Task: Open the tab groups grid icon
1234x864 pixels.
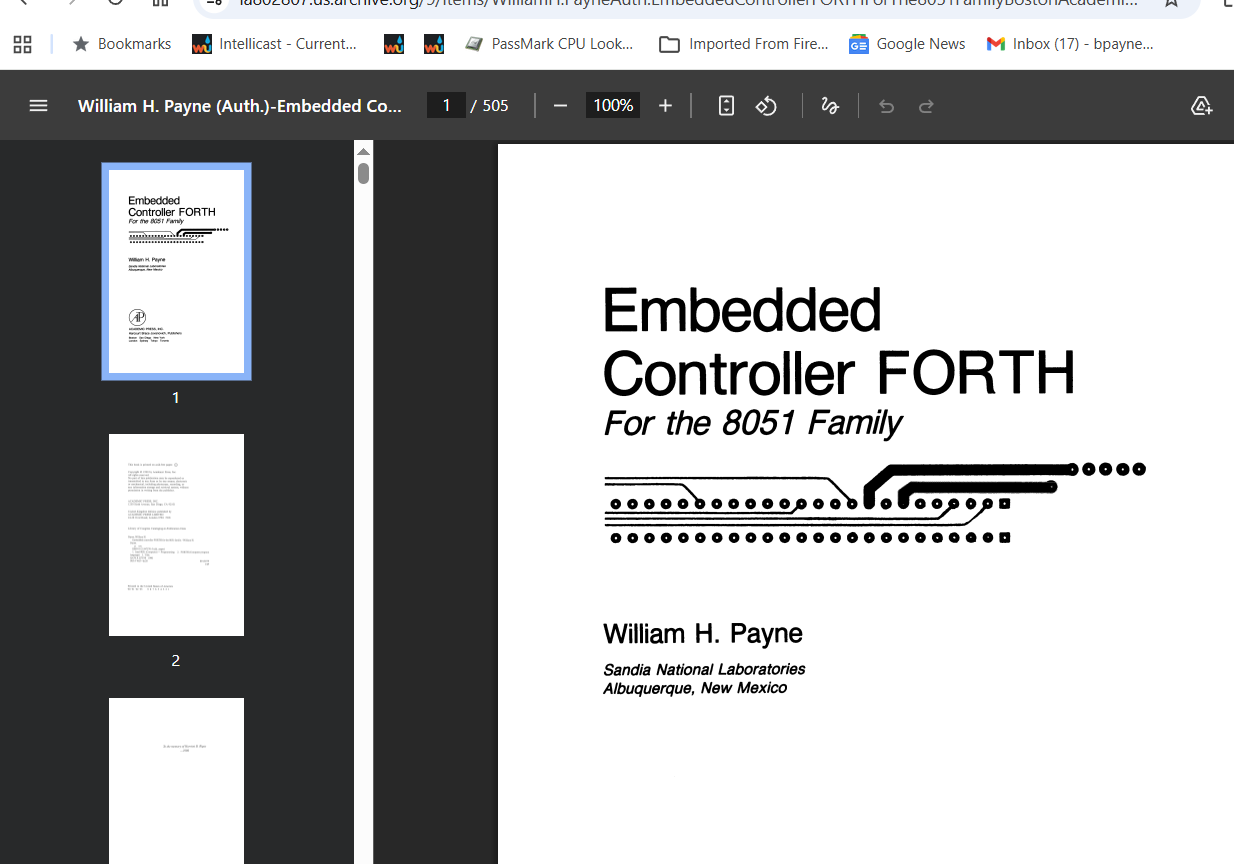Action: (x=22, y=44)
